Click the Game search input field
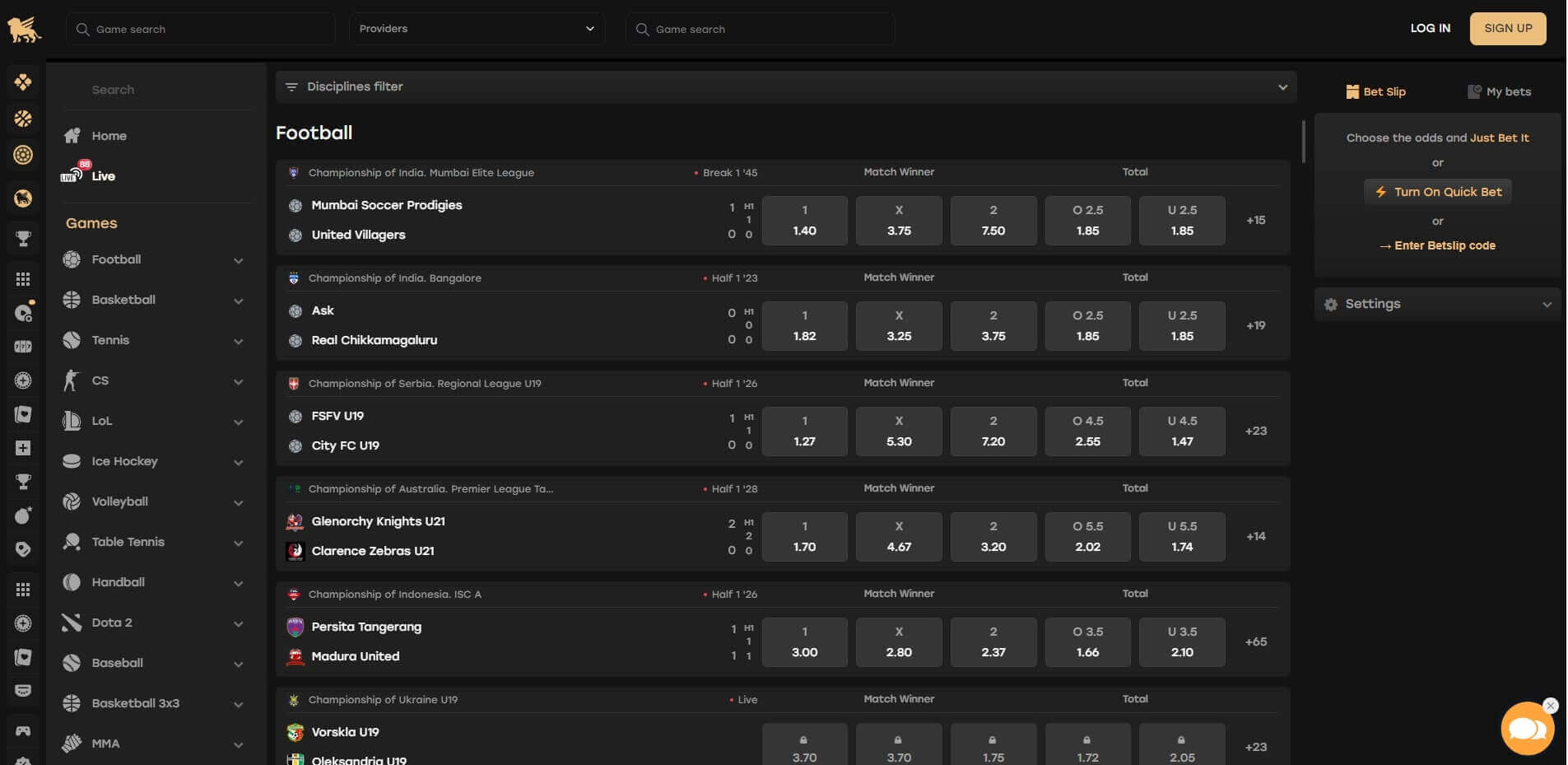This screenshot has width=1568, height=765. [201, 28]
